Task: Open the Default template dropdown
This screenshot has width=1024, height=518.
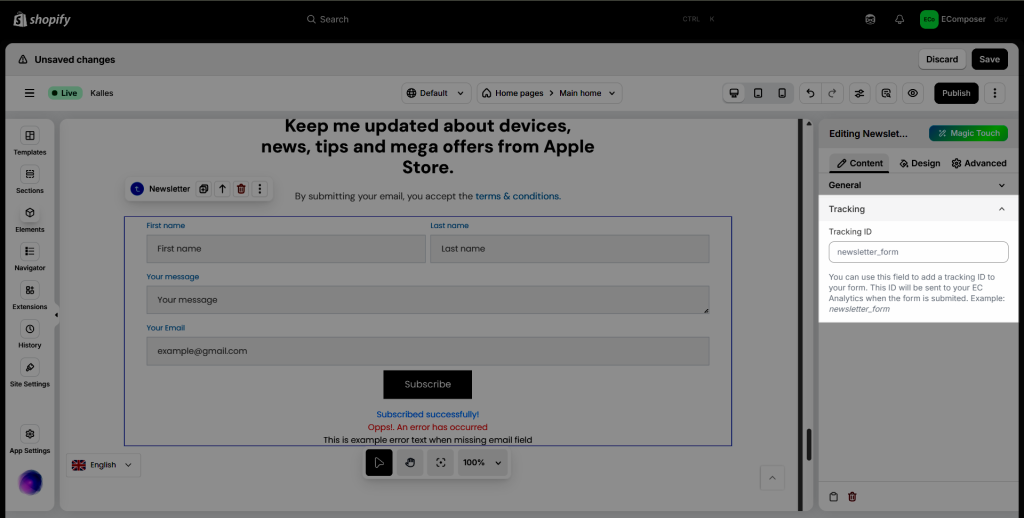Action: [x=436, y=93]
